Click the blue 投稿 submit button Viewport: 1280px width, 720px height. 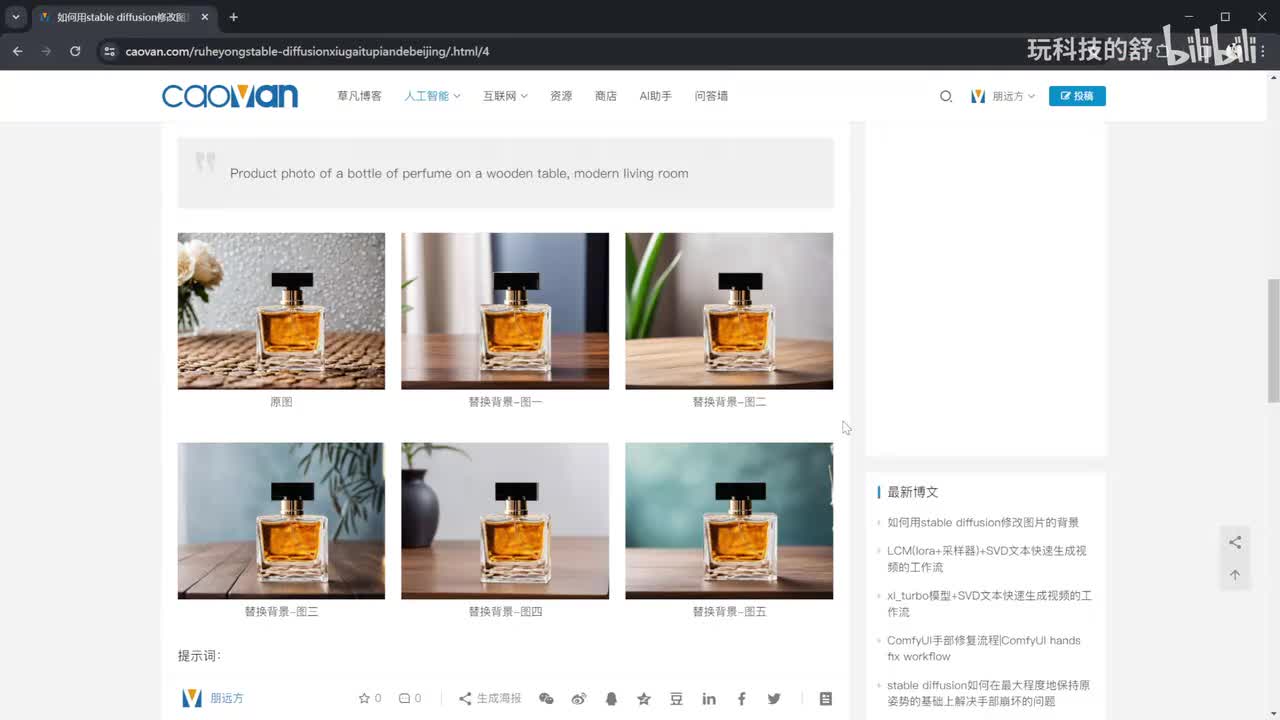[1077, 97]
